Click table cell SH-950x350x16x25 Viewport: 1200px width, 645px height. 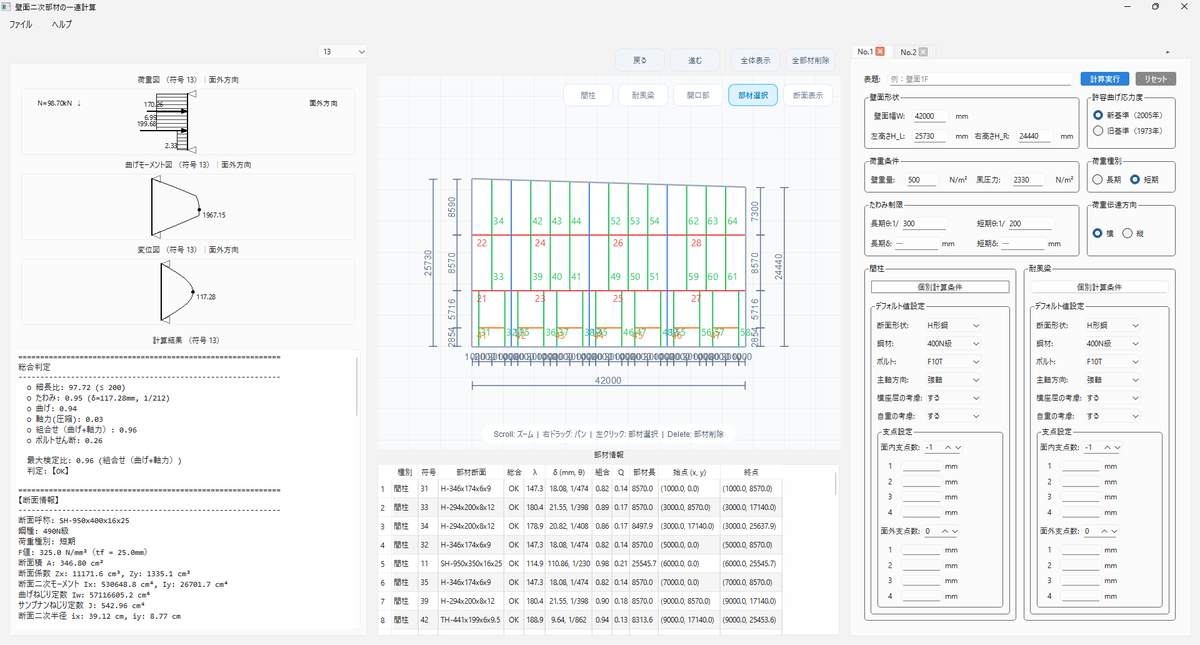[x=470, y=564]
